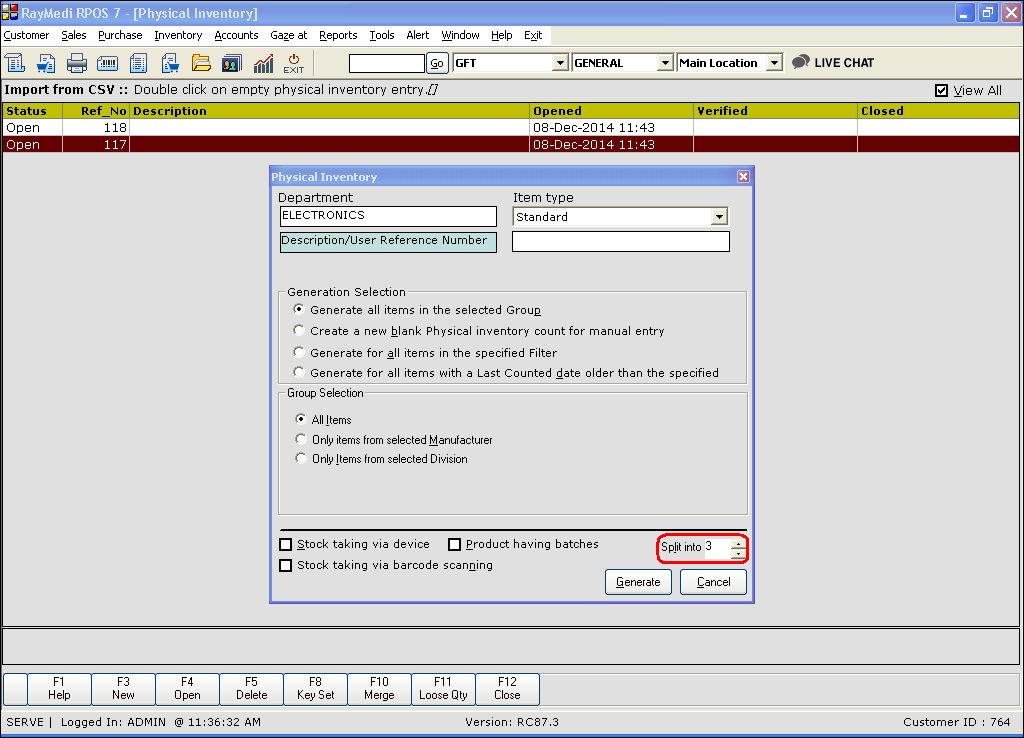Click the F12 Close function button
Viewport: 1024px width, 738px height.
[x=507, y=689]
